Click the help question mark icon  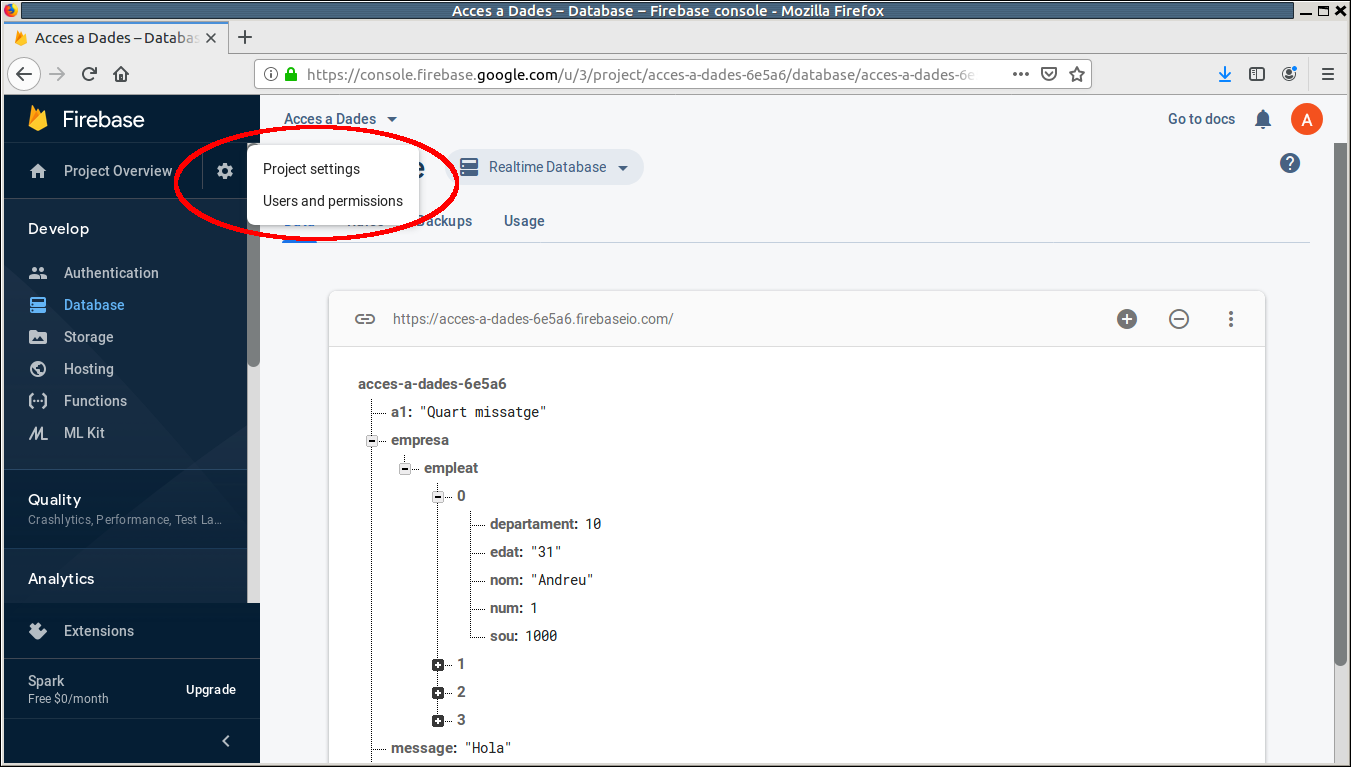coord(1290,163)
